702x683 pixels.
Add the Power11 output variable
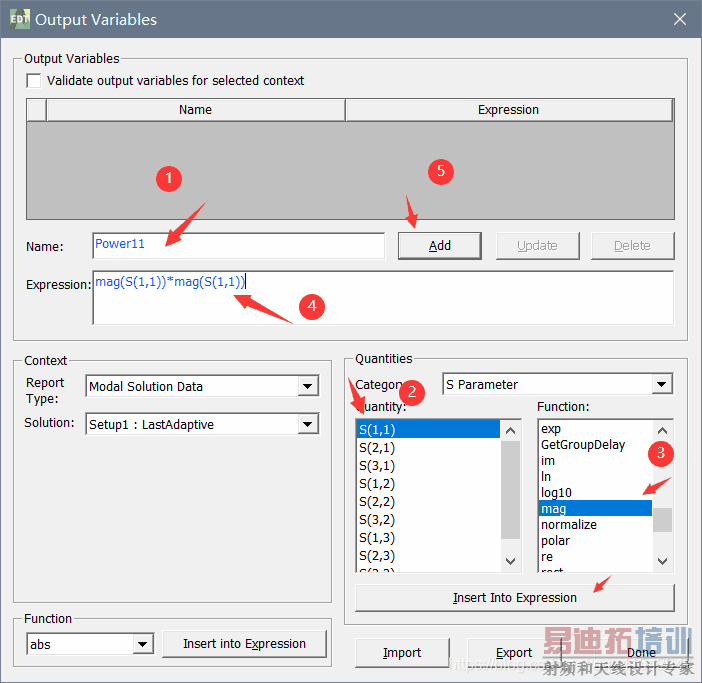point(440,246)
